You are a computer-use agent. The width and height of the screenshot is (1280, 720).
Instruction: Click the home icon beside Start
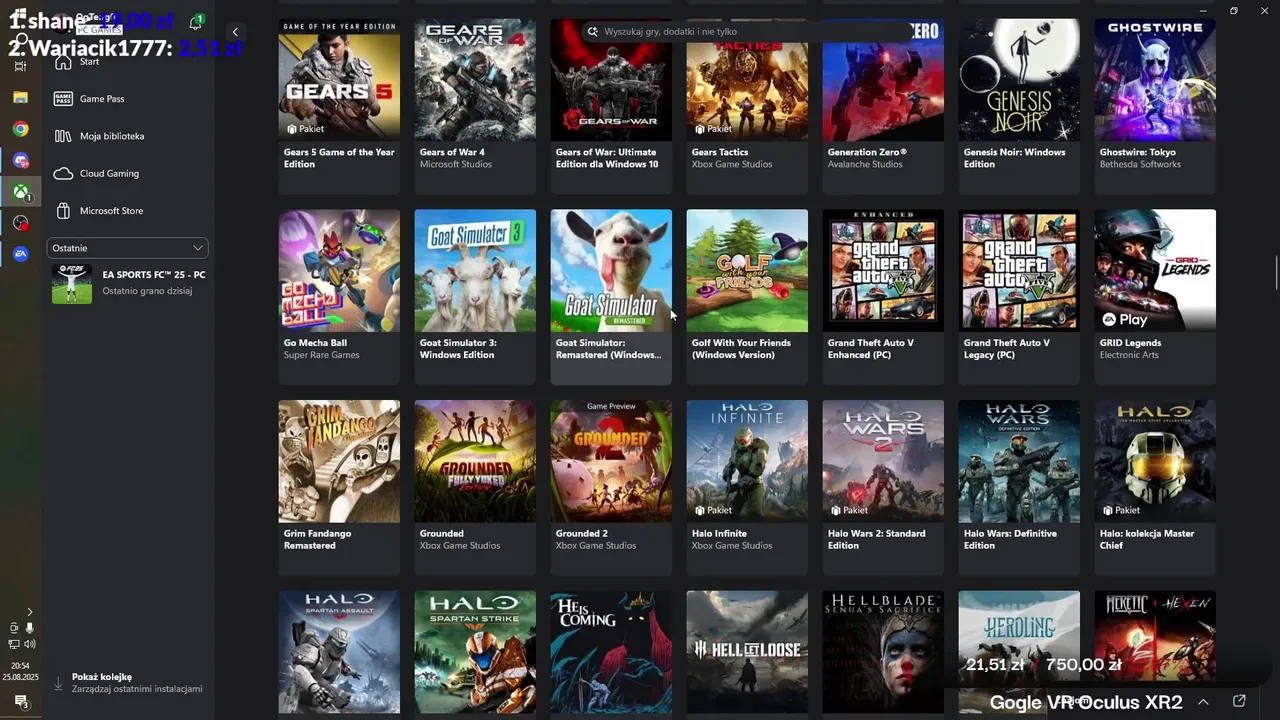(63, 62)
